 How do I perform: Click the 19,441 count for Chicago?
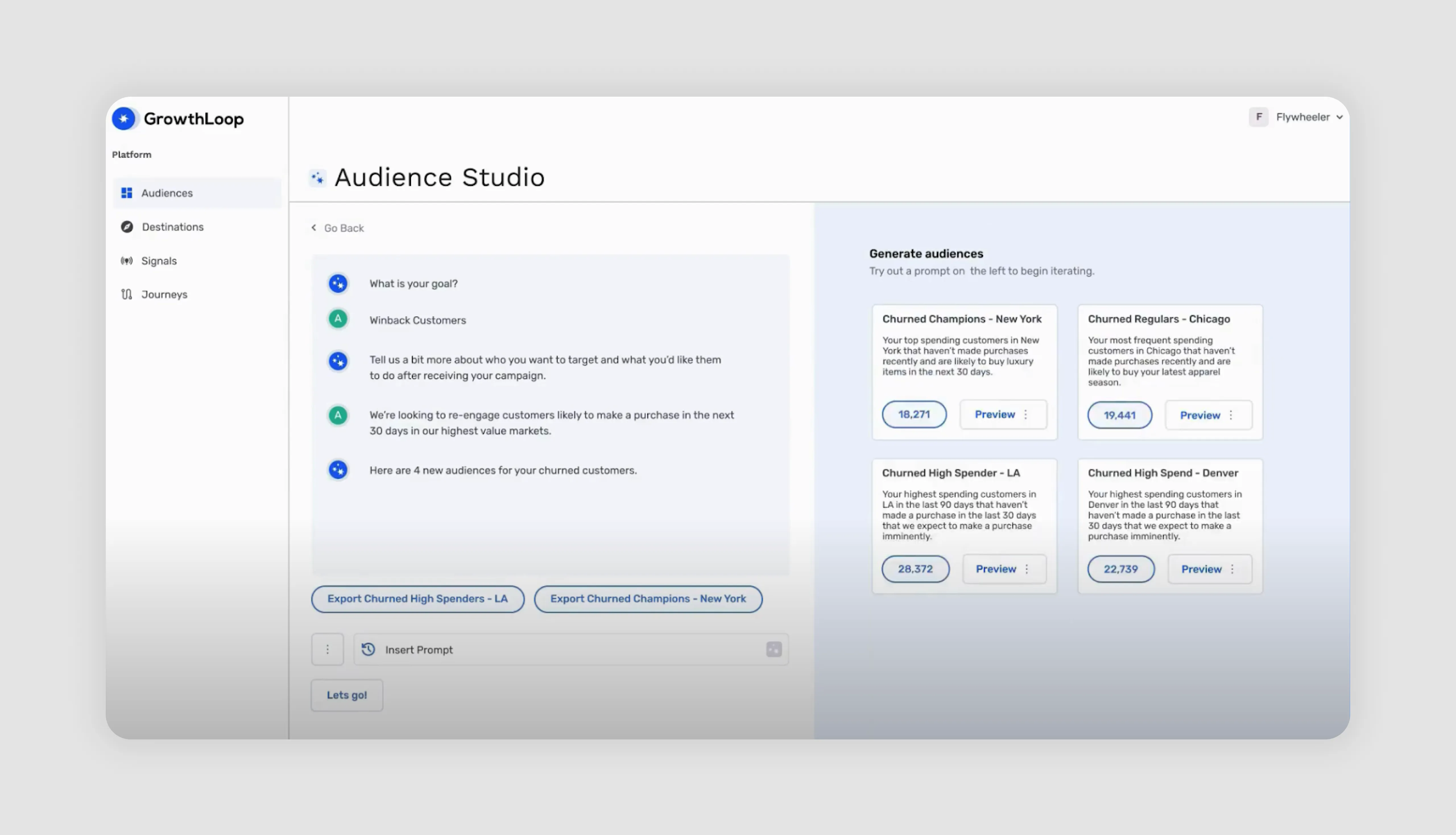1120,415
